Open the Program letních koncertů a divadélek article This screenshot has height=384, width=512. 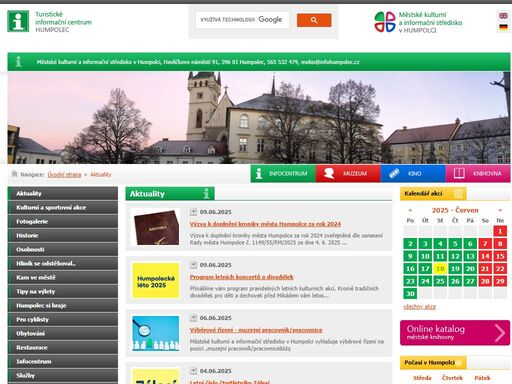pos(242,277)
